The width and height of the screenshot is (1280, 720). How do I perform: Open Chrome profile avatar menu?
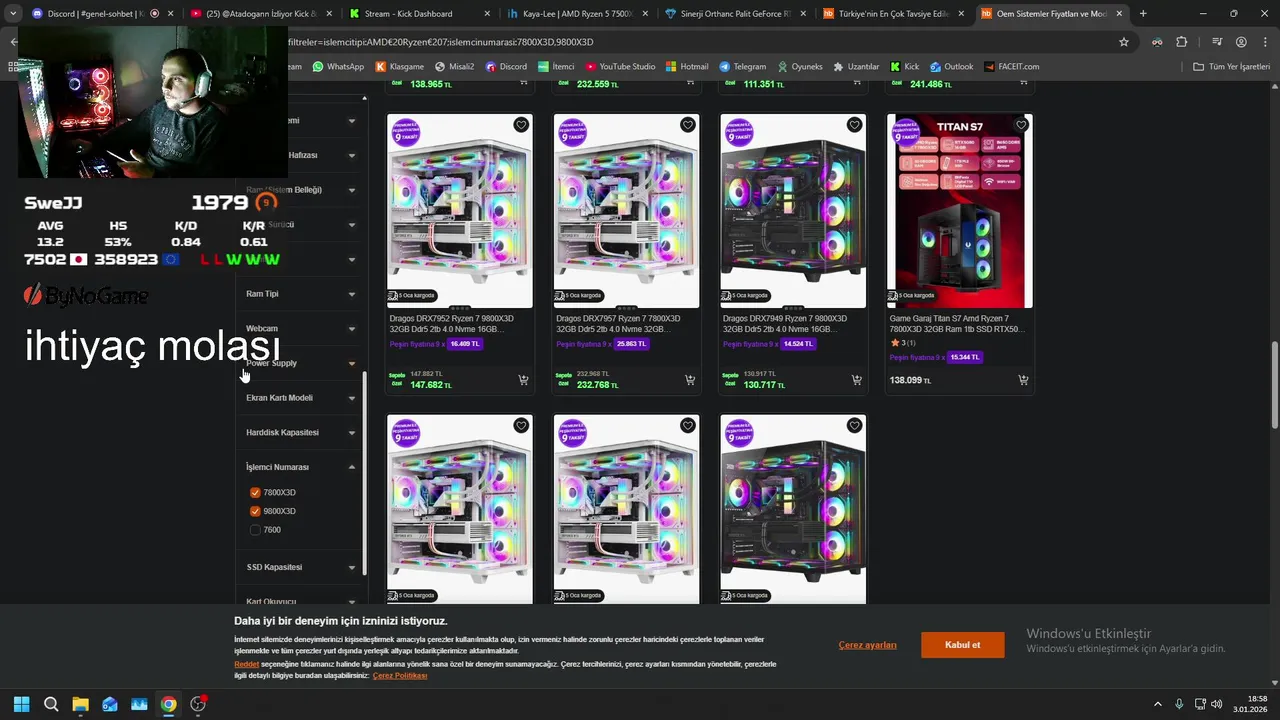click(1241, 42)
